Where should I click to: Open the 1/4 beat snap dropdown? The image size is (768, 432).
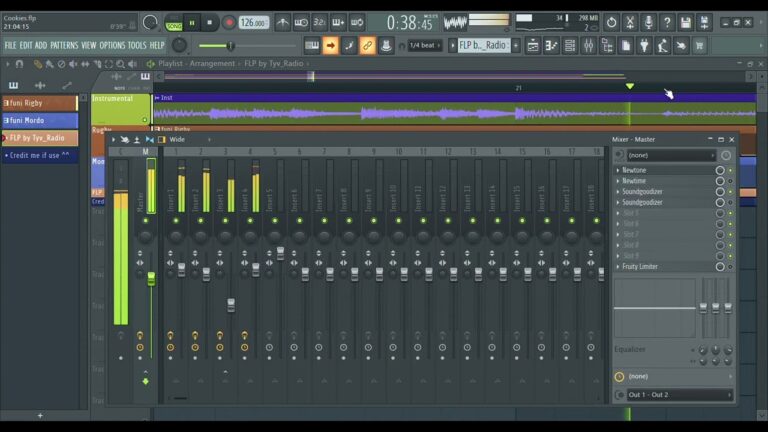[x=424, y=46]
